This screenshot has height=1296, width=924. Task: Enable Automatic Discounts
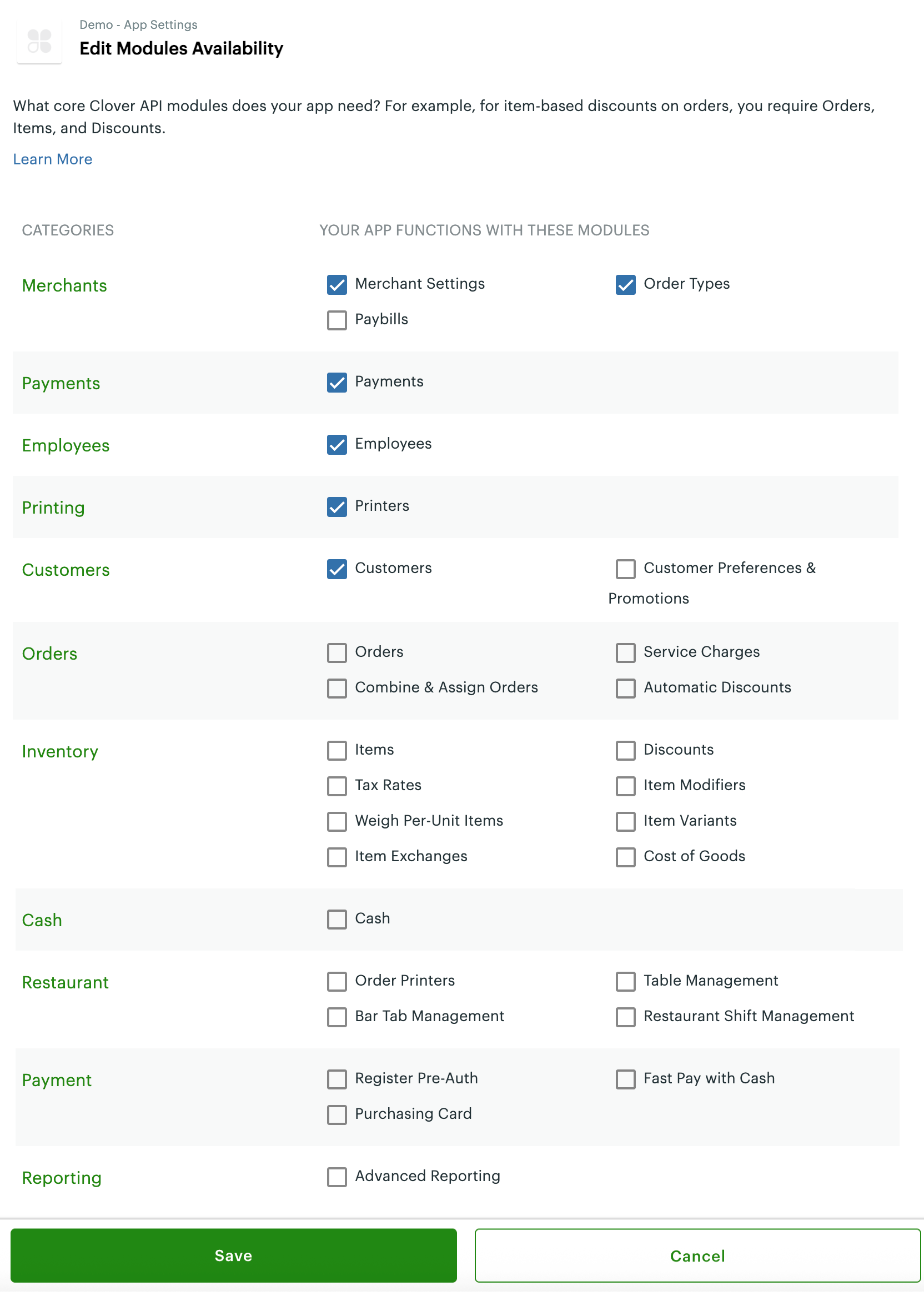click(x=626, y=689)
